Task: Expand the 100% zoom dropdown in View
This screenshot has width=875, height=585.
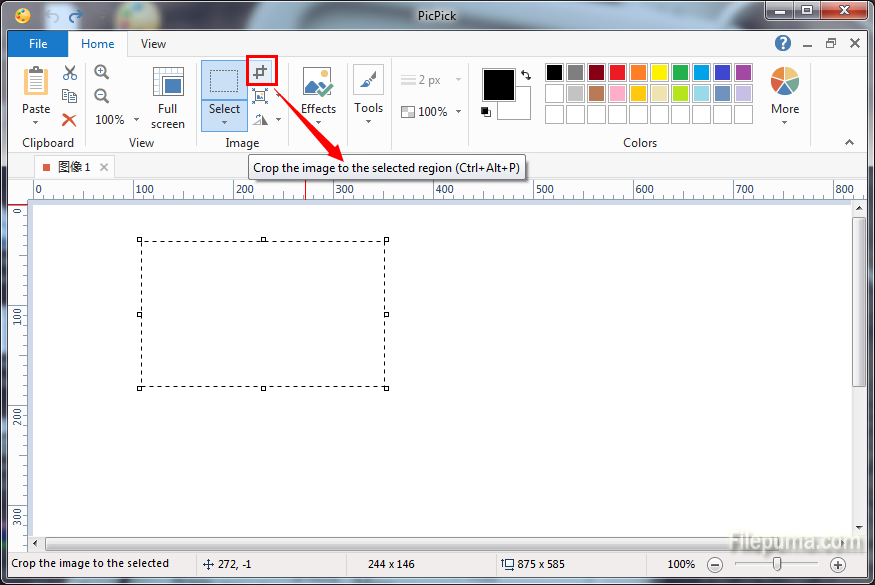Action: [x=110, y=120]
